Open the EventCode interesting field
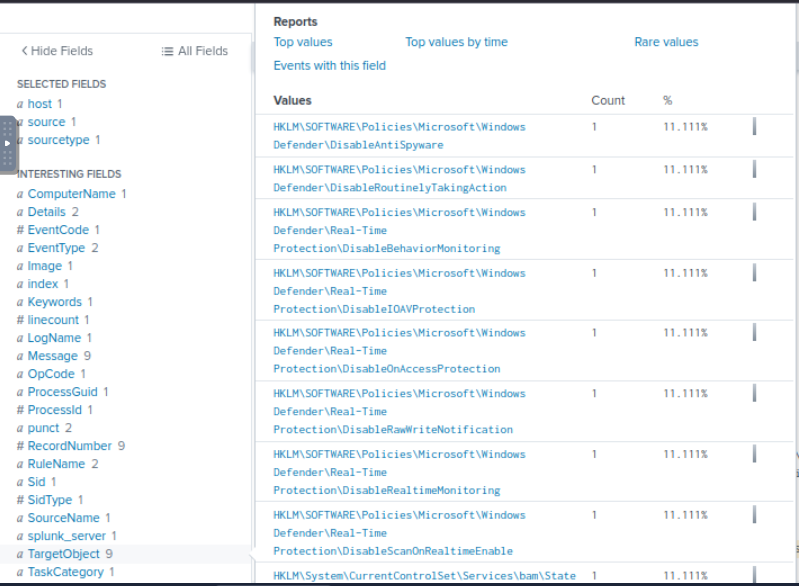Image resolution: width=799 pixels, height=586 pixels. tap(58, 230)
